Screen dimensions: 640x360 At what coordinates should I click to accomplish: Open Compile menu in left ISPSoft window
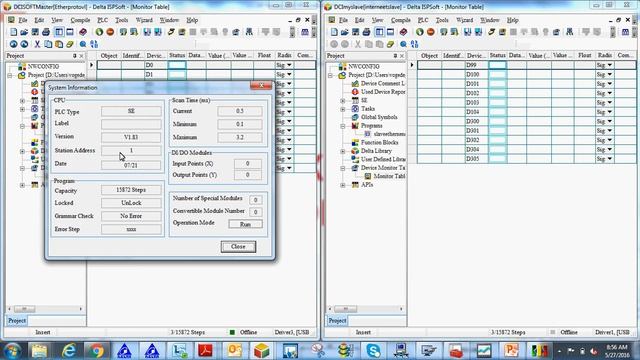point(80,20)
